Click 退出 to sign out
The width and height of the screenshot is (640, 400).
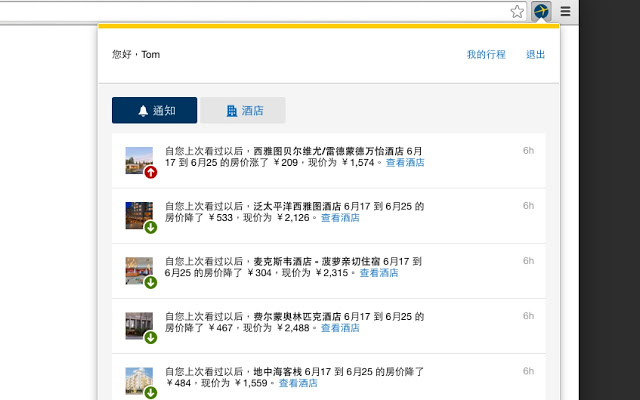(x=536, y=54)
